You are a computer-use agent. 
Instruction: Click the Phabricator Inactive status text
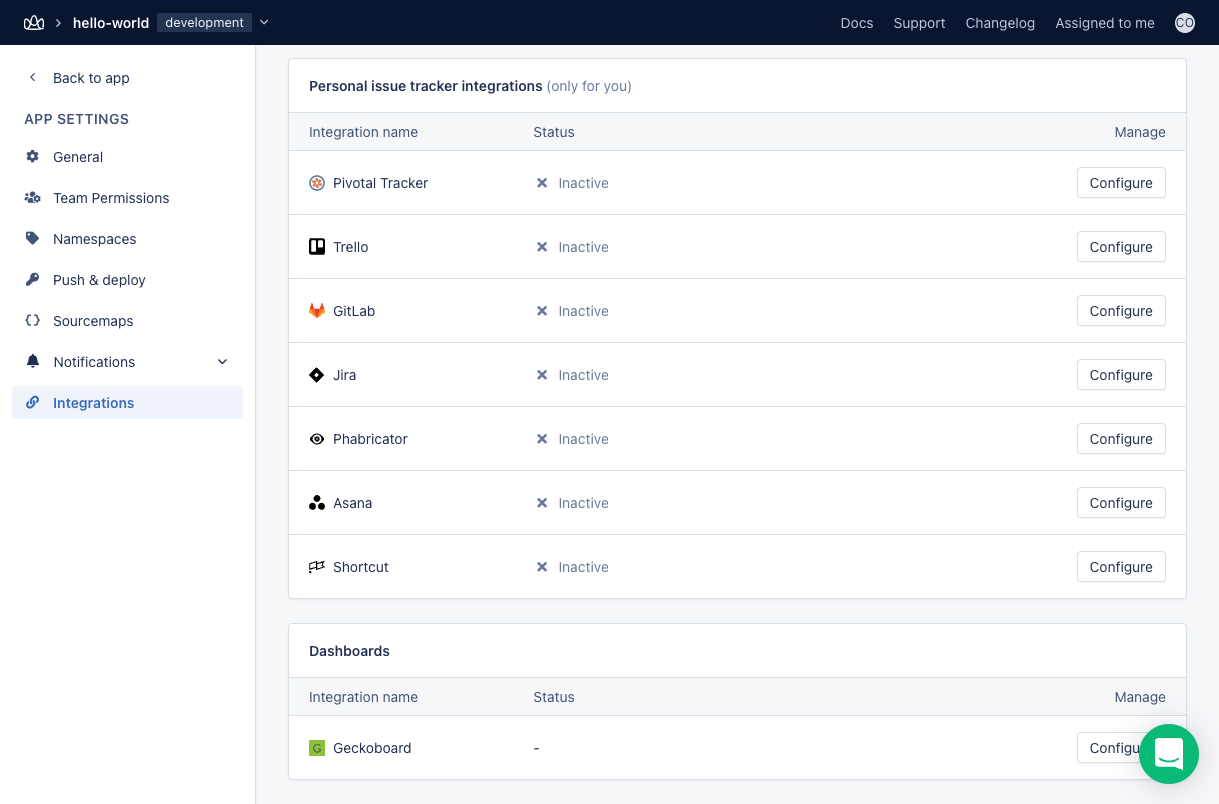tap(584, 439)
